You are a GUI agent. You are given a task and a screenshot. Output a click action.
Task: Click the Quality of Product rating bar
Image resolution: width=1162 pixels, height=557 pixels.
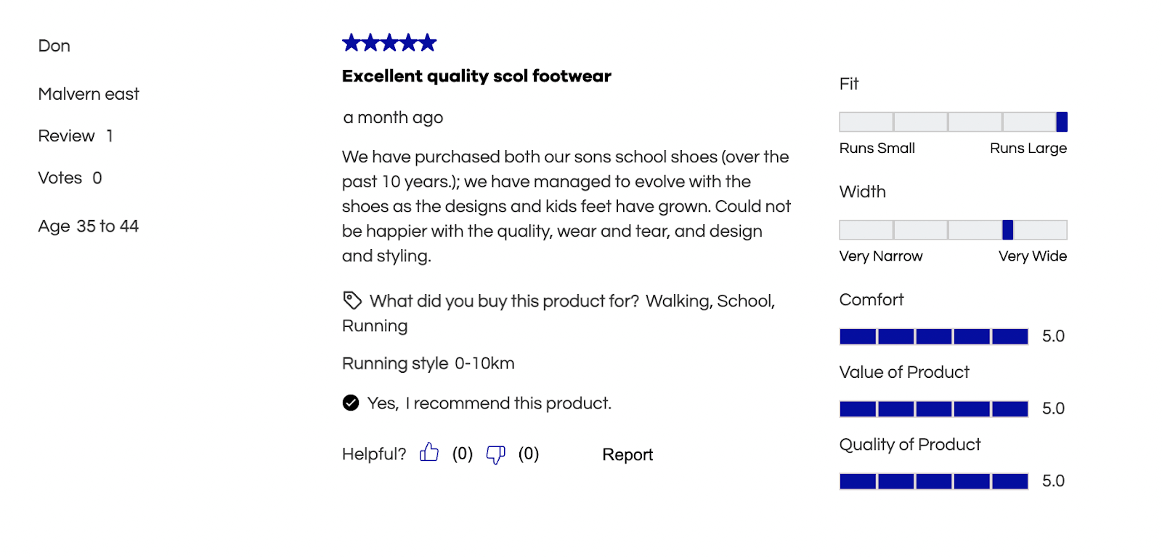coord(934,481)
